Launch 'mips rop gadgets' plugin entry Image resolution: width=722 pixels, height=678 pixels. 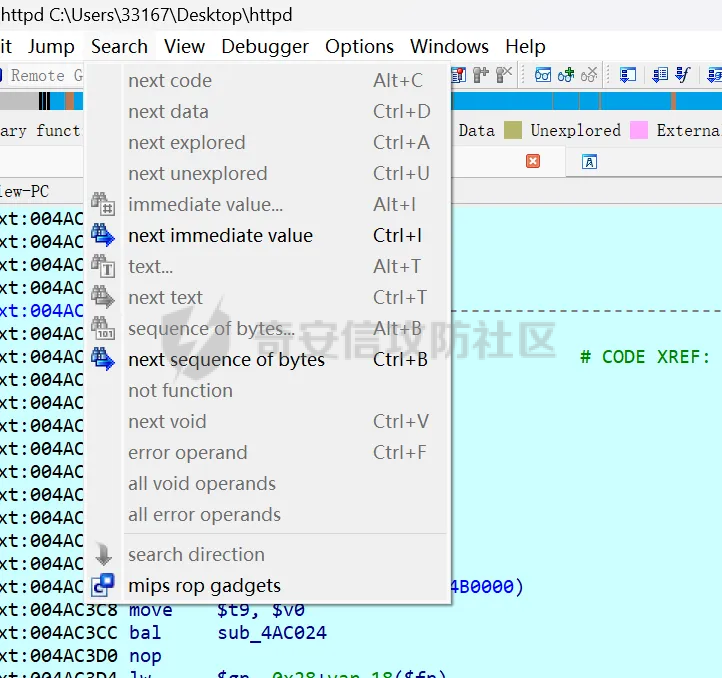point(266,585)
